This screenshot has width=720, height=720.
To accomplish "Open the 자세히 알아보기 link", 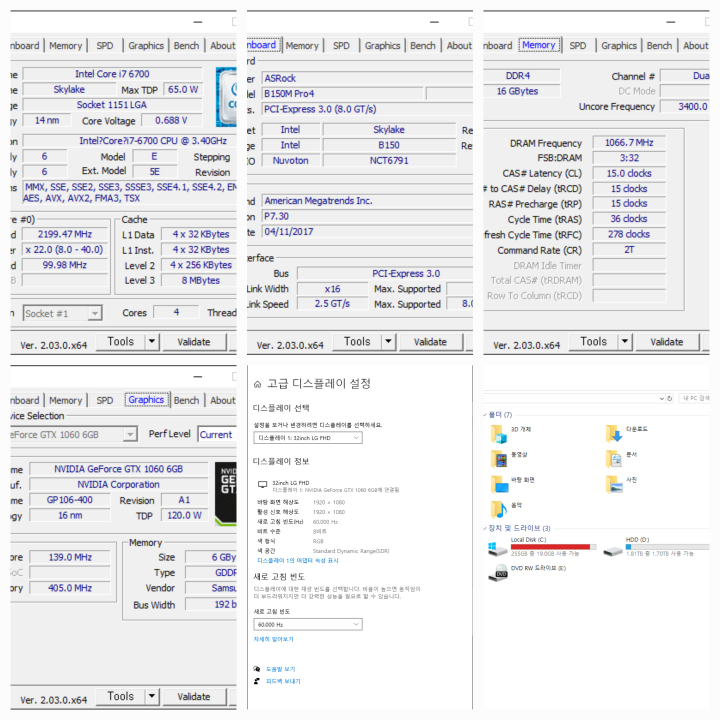I will coord(273,639).
